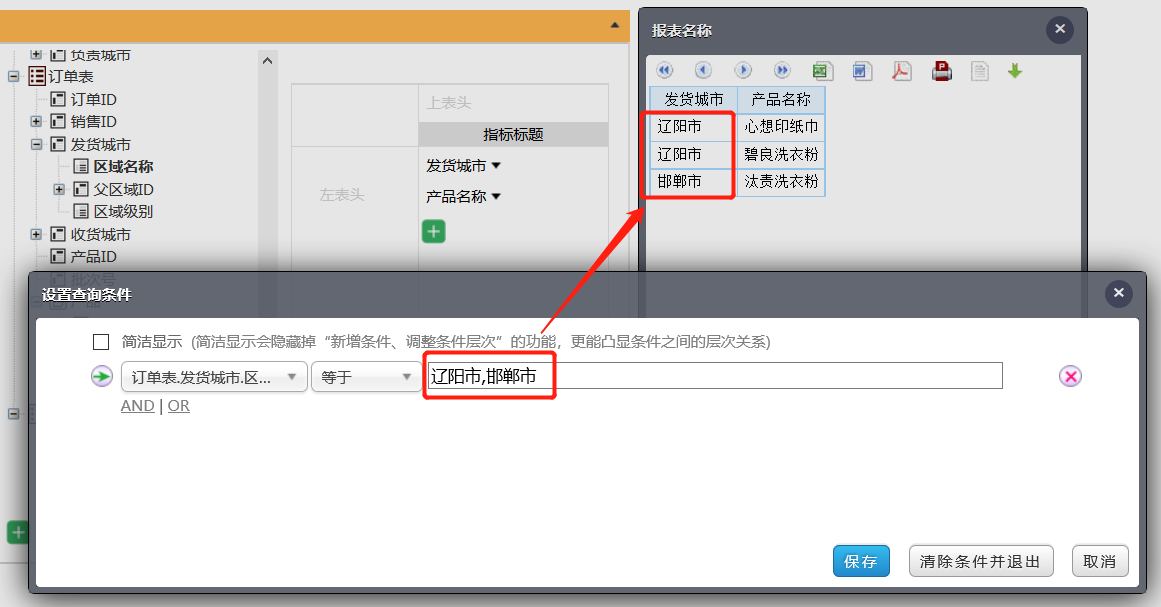Click the 碧良洗衣粉 cell in report
1161x607 pixels.
[781, 154]
